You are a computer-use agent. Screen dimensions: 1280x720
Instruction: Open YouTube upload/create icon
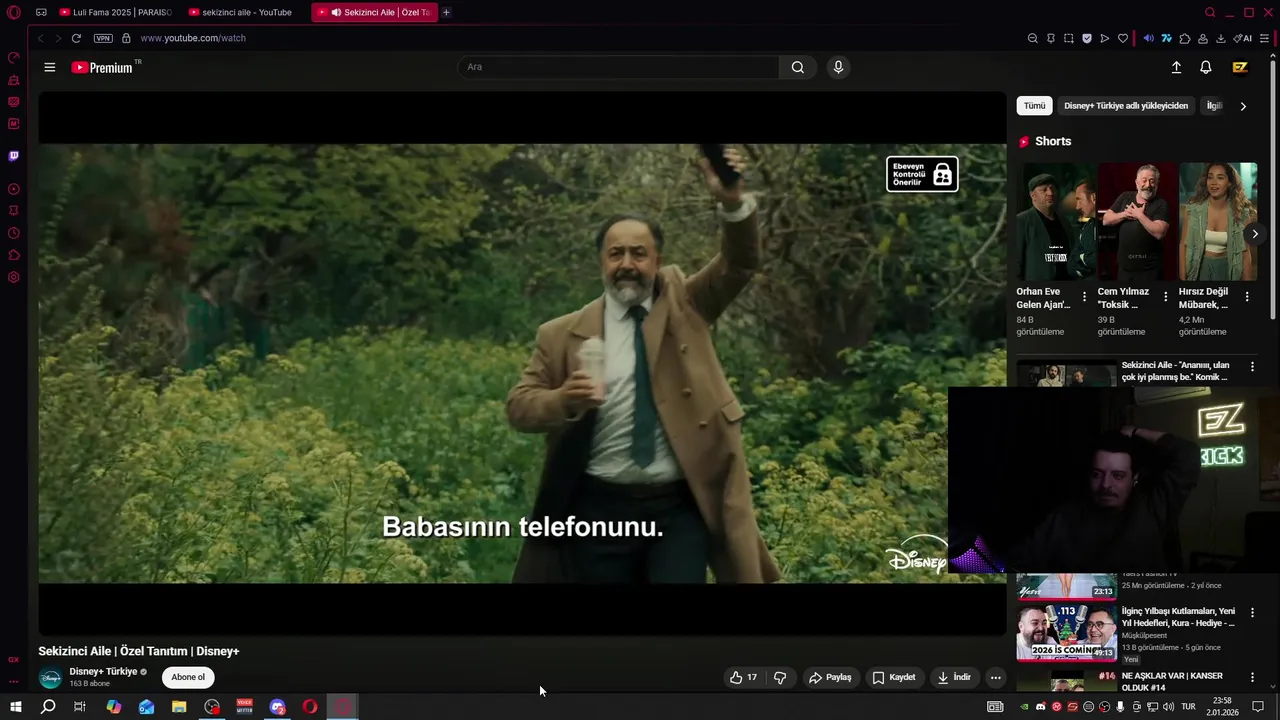pyautogui.click(x=1176, y=67)
